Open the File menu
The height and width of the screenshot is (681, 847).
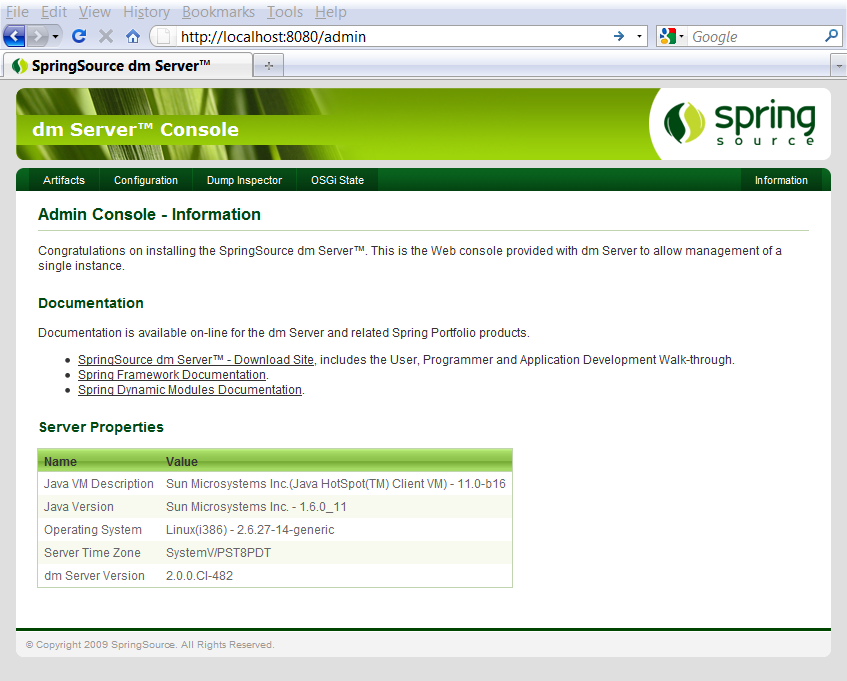(17, 12)
